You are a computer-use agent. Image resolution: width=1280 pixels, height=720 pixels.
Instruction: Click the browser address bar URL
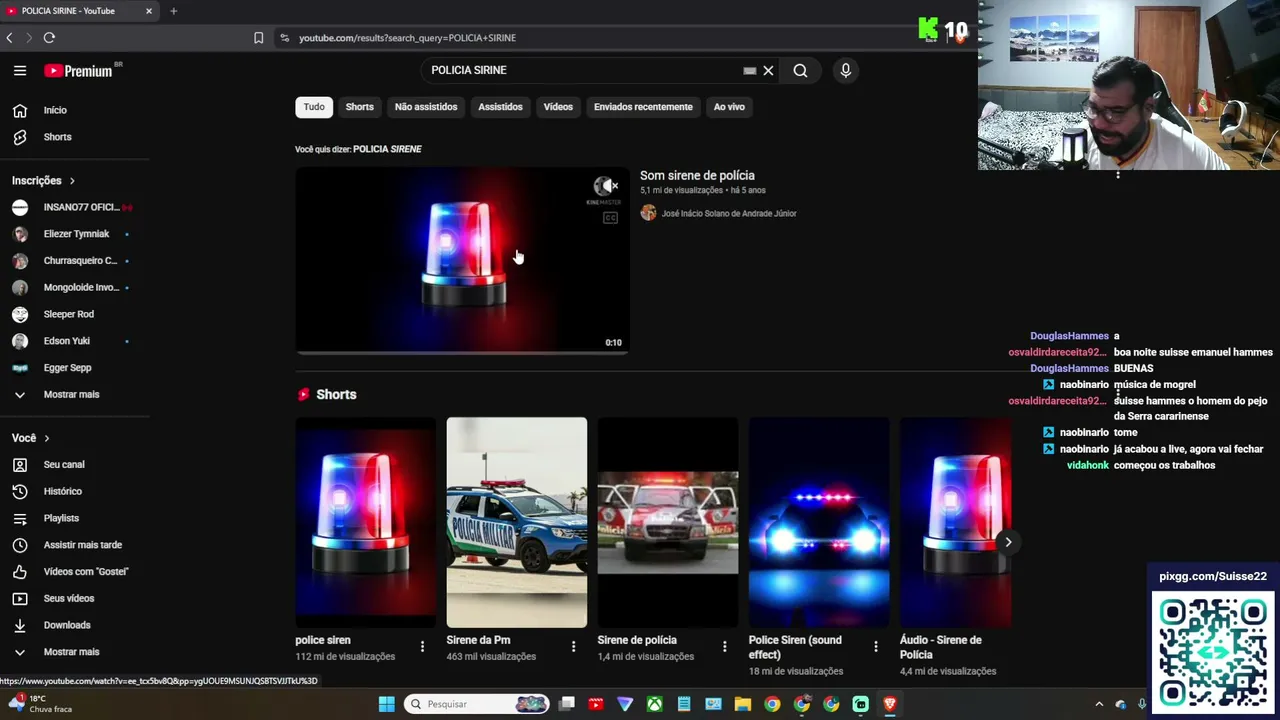(x=407, y=38)
